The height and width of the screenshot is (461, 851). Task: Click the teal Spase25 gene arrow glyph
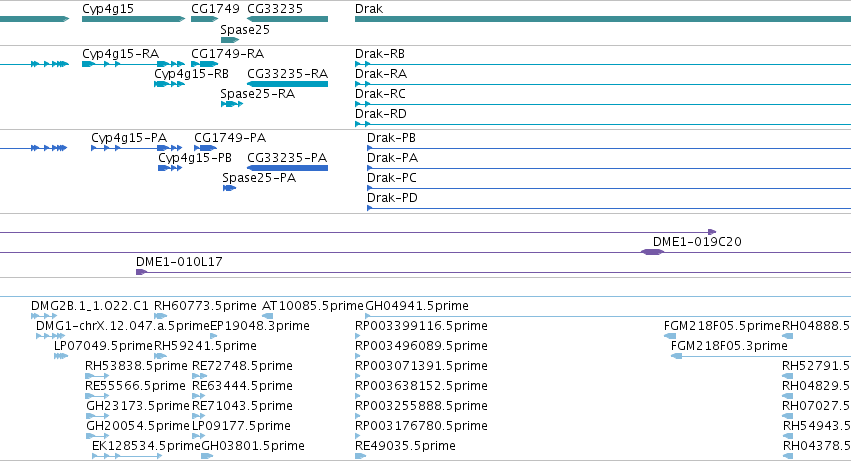230,40
